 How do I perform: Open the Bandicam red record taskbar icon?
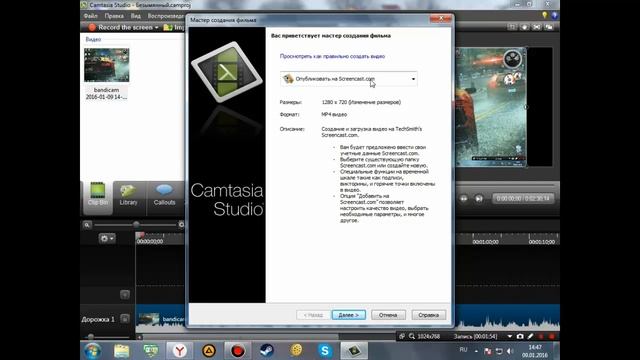238,351
